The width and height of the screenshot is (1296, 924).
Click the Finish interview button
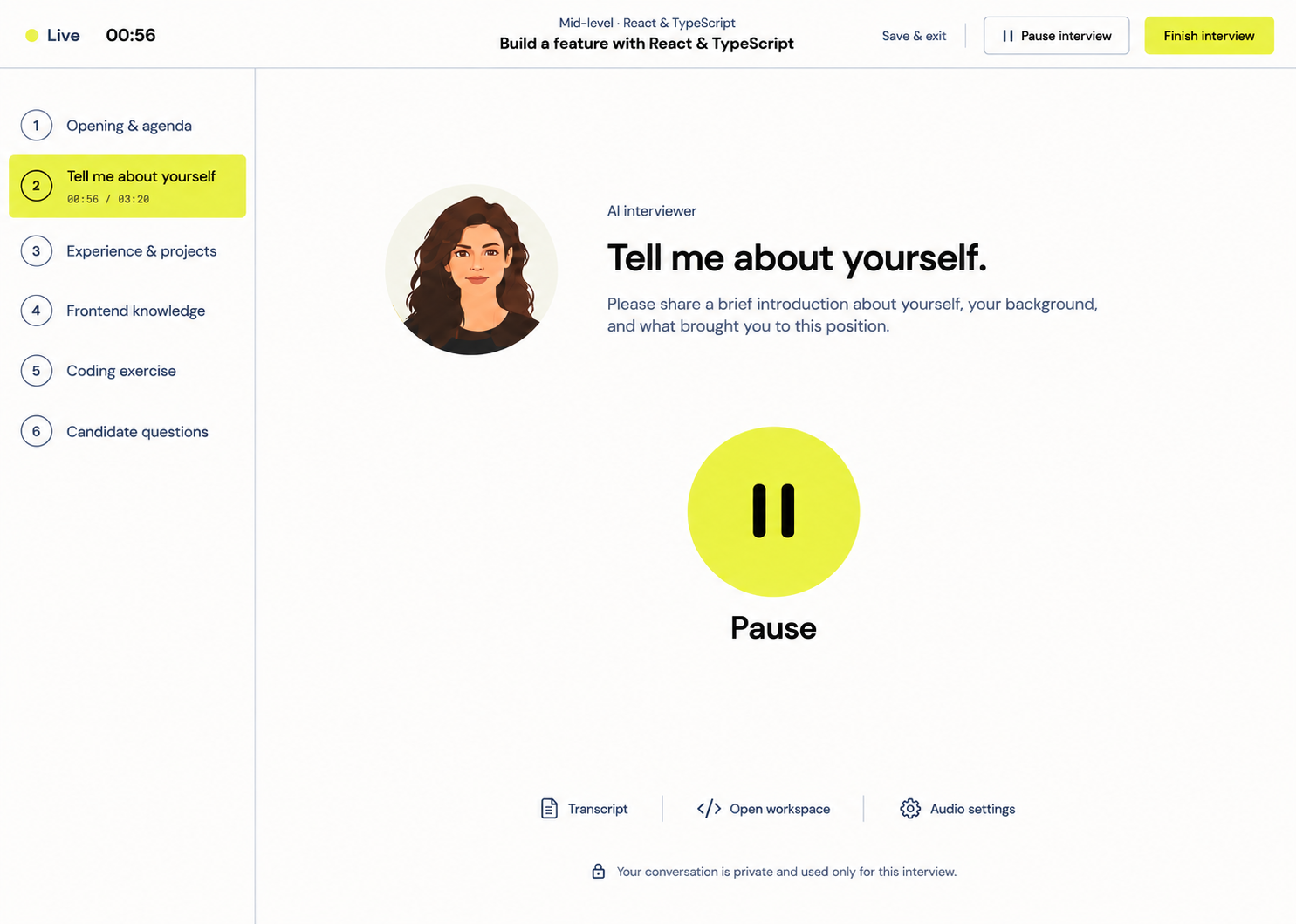[x=1209, y=36]
